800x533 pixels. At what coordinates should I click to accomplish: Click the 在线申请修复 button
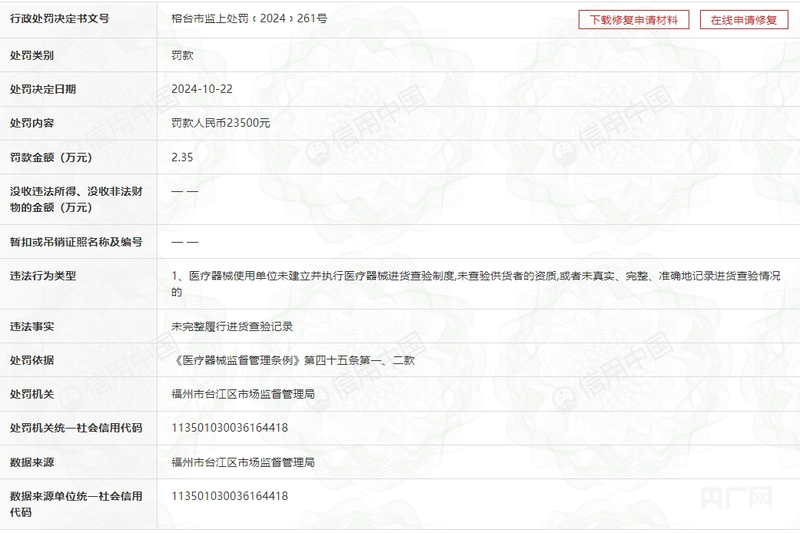coord(744,20)
